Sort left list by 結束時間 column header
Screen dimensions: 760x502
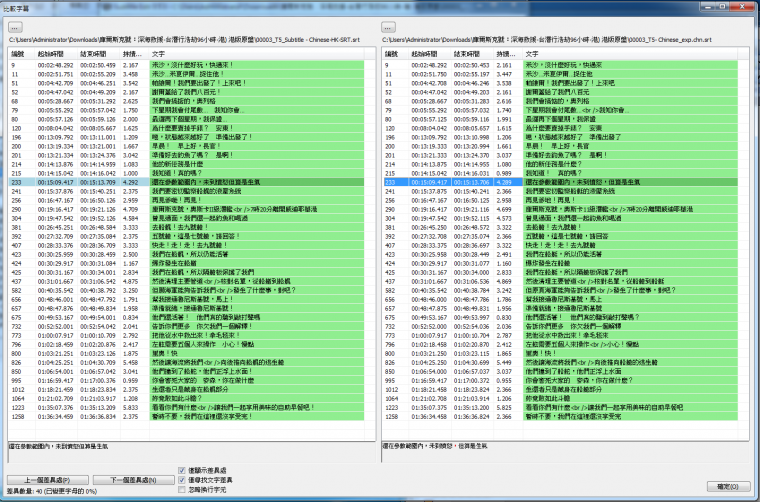[99, 54]
